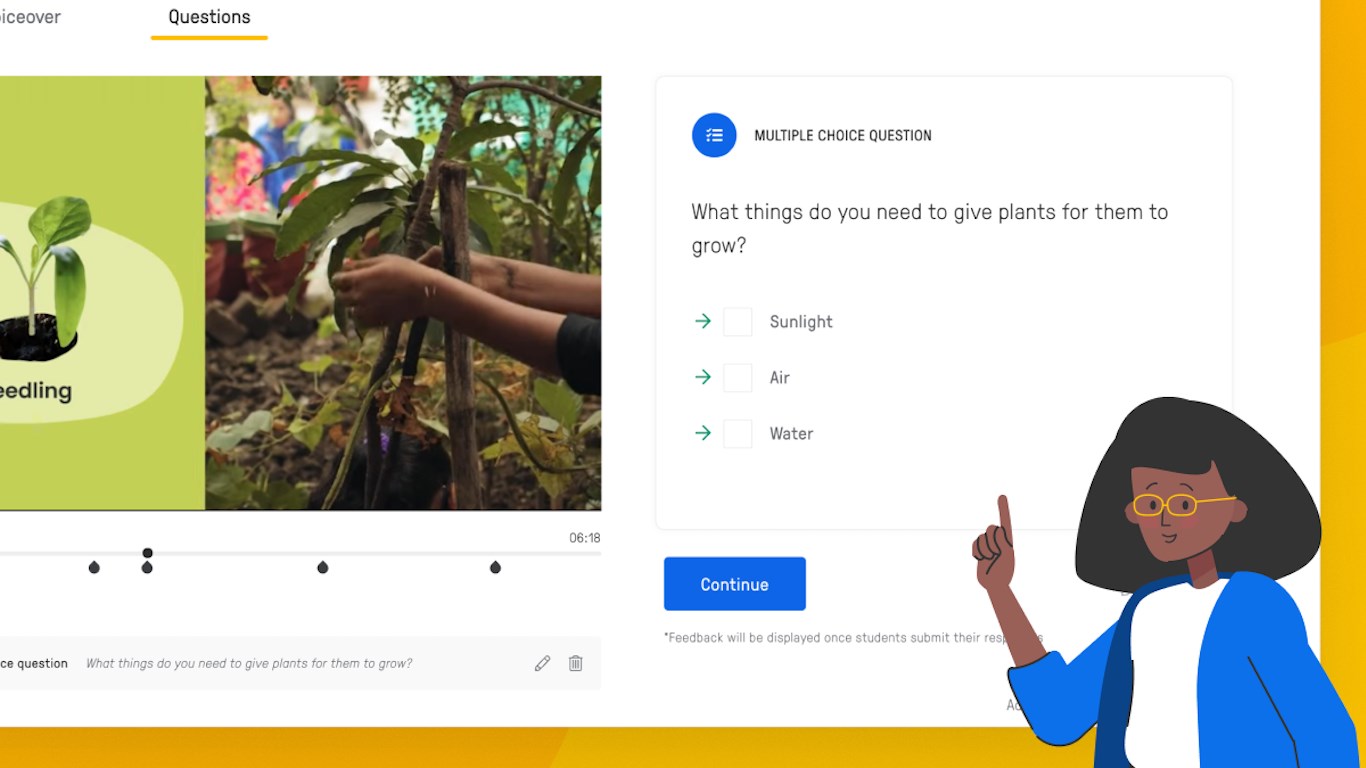The height and width of the screenshot is (768, 1366).
Task: Jump to the last question marker near 06:18
Action: 495,567
